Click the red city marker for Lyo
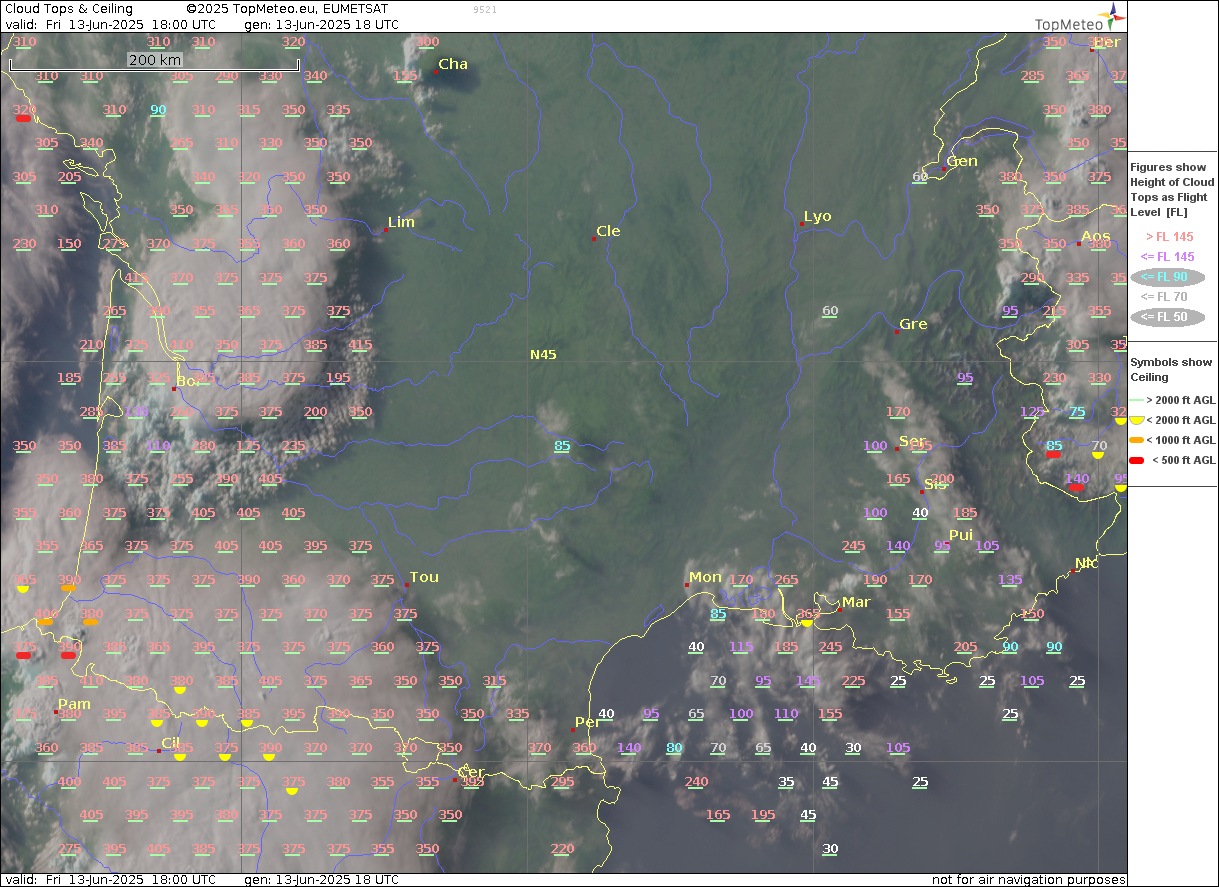Viewport: 1219px width, 887px height. 801,224
